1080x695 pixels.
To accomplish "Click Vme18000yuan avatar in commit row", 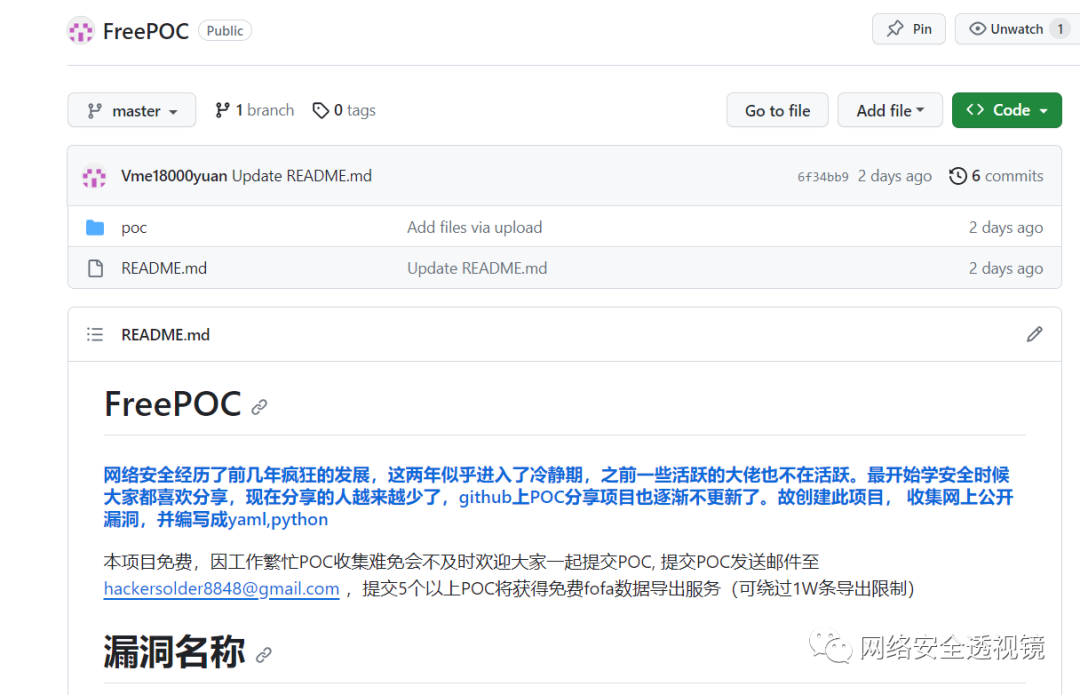I will click(x=94, y=176).
